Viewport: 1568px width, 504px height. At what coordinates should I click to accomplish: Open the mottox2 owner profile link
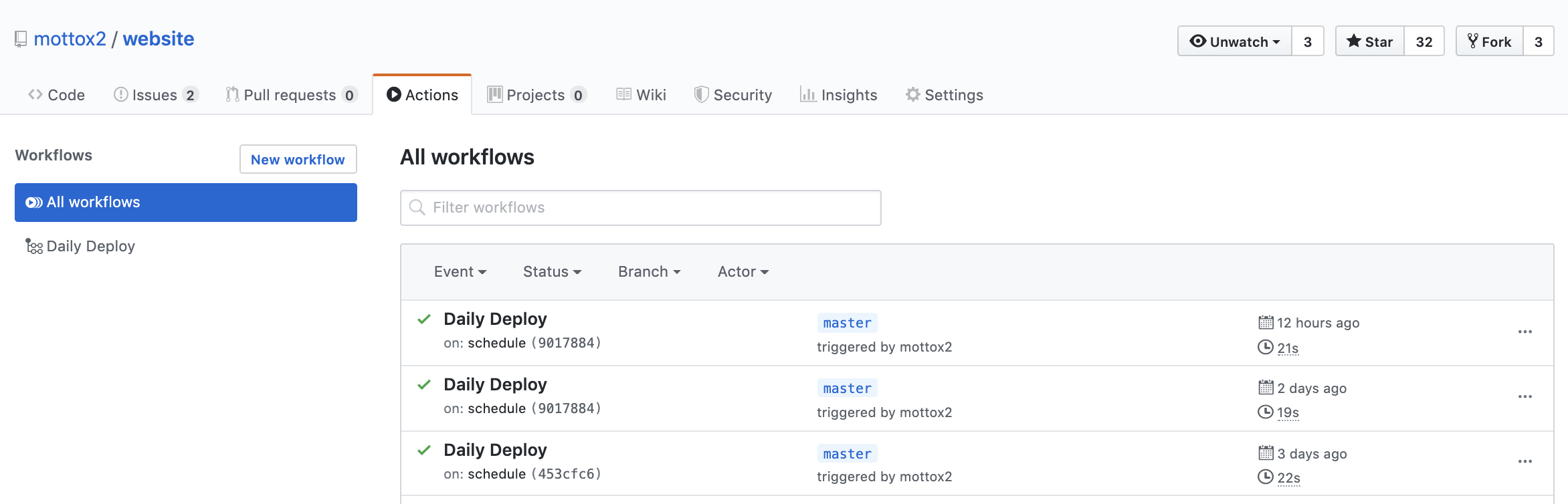(x=70, y=39)
